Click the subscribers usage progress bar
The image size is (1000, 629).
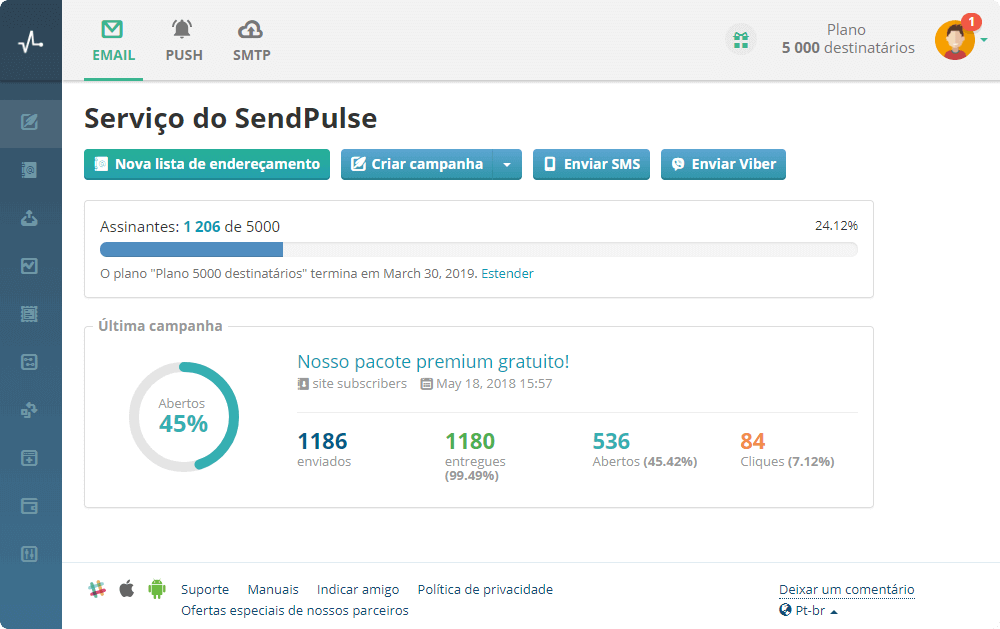pos(478,250)
